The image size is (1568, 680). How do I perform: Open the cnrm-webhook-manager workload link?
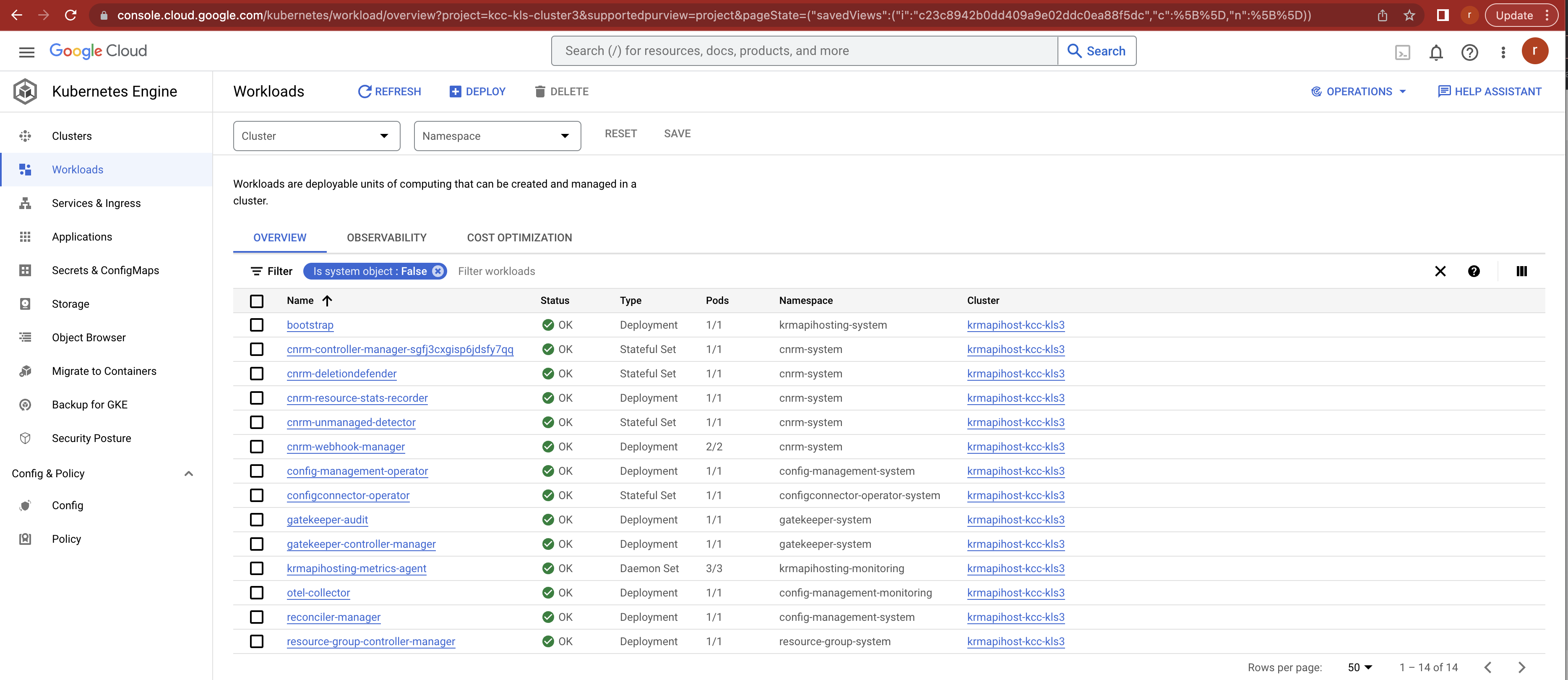345,447
